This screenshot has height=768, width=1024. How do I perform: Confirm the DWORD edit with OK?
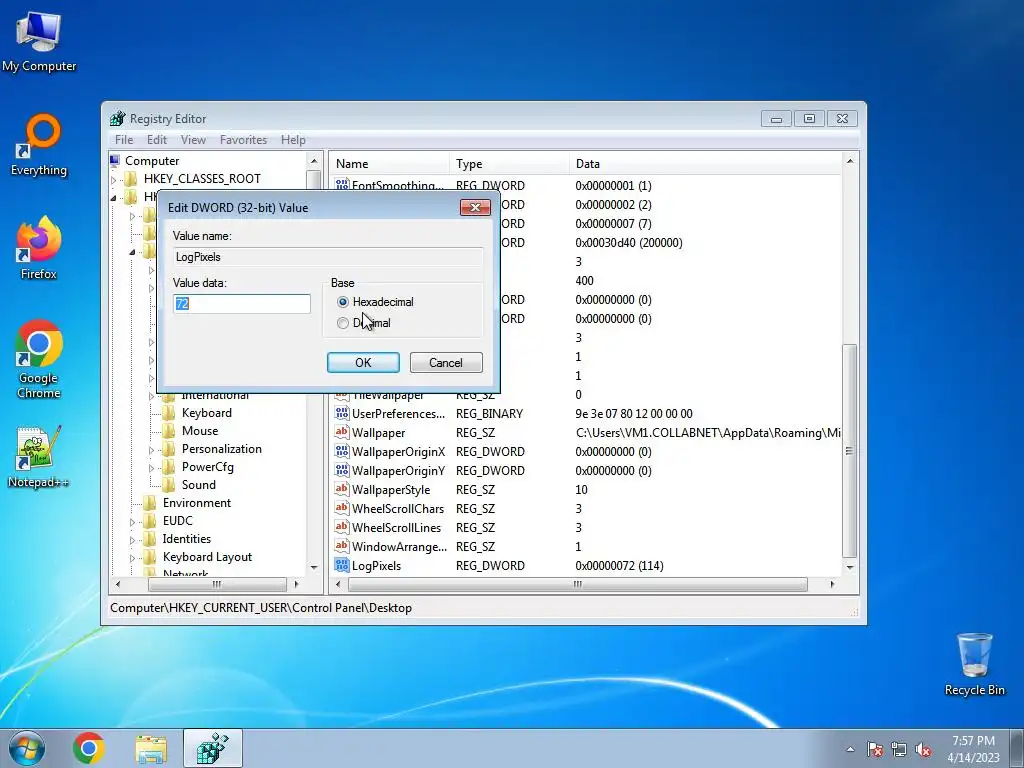coord(363,362)
